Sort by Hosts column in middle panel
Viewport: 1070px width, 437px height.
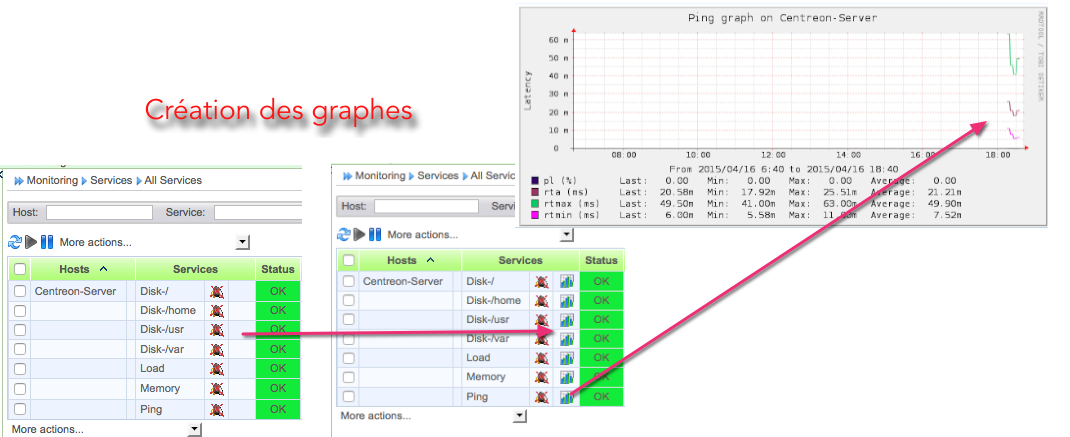click(x=401, y=260)
